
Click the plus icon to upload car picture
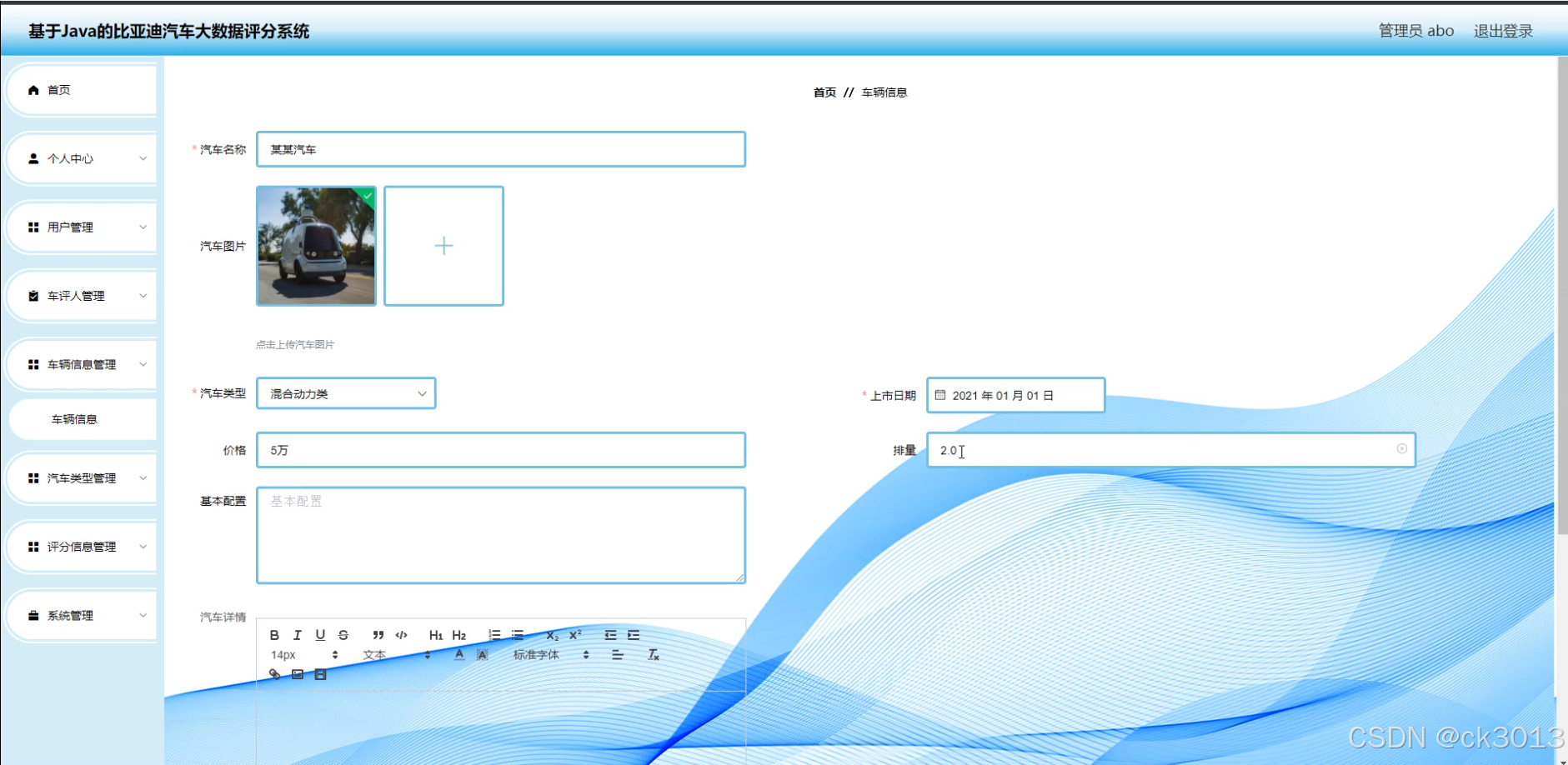444,246
